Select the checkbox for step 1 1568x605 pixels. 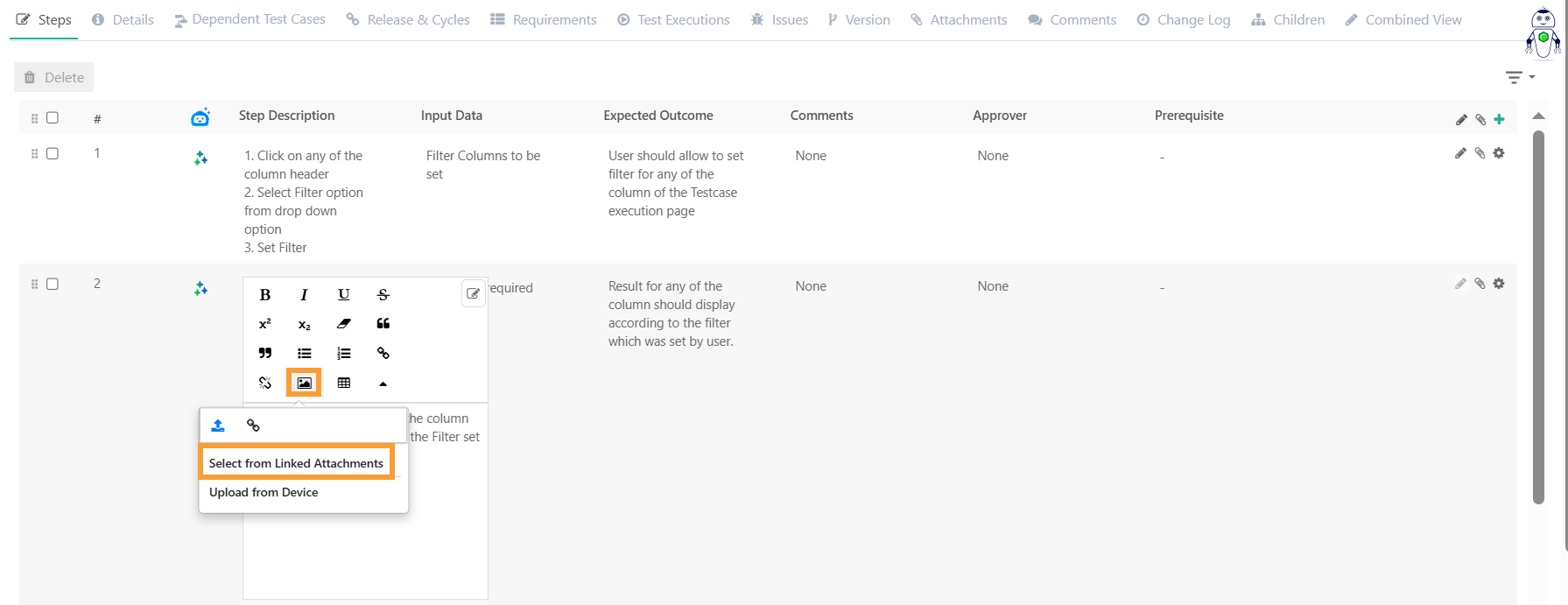click(x=53, y=153)
